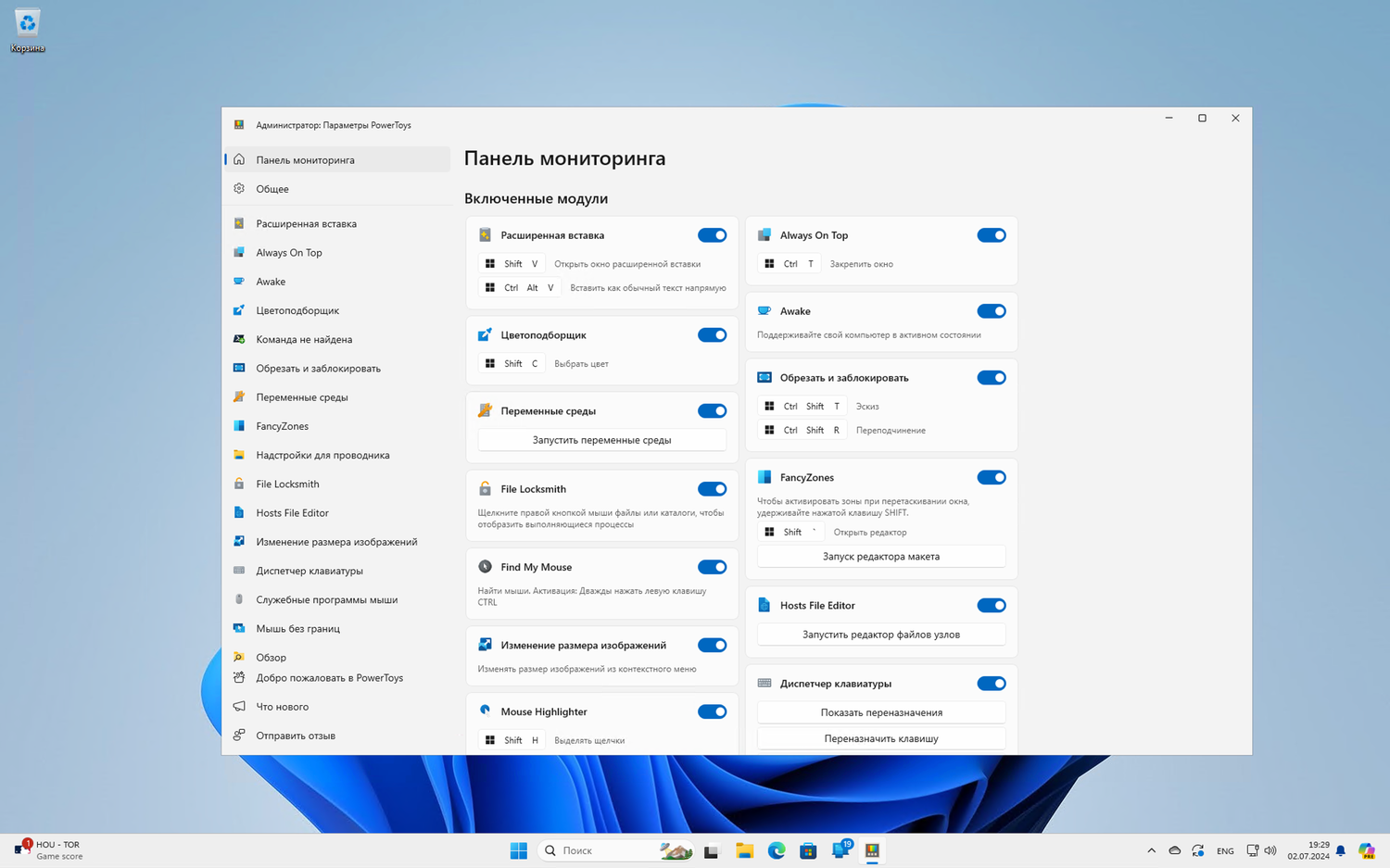Toggle Hosts File Editor off
Viewport: 1390px width, 868px height.
click(992, 606)
